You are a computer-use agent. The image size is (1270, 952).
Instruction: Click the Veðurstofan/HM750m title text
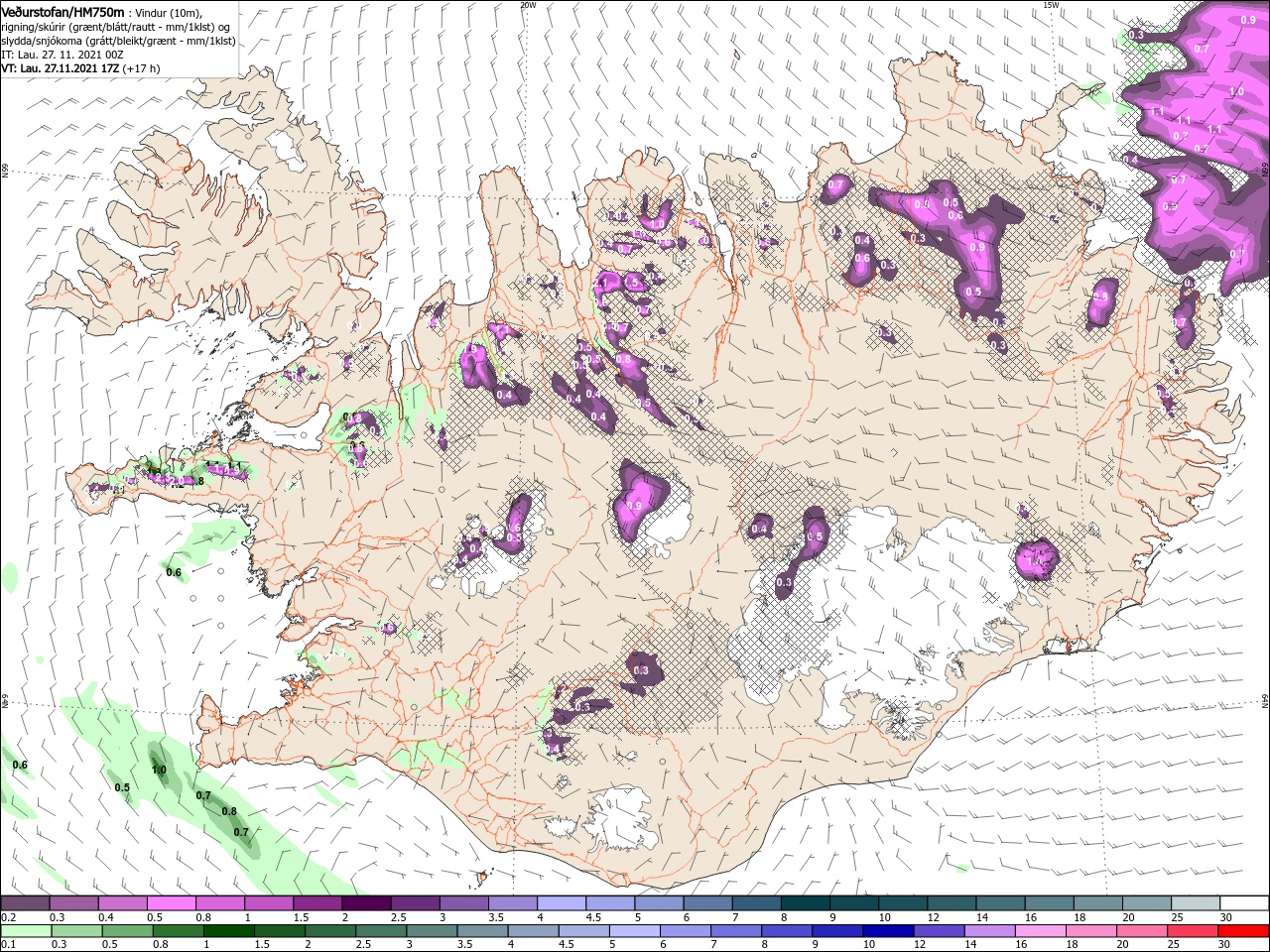click(x=63, y=11)
